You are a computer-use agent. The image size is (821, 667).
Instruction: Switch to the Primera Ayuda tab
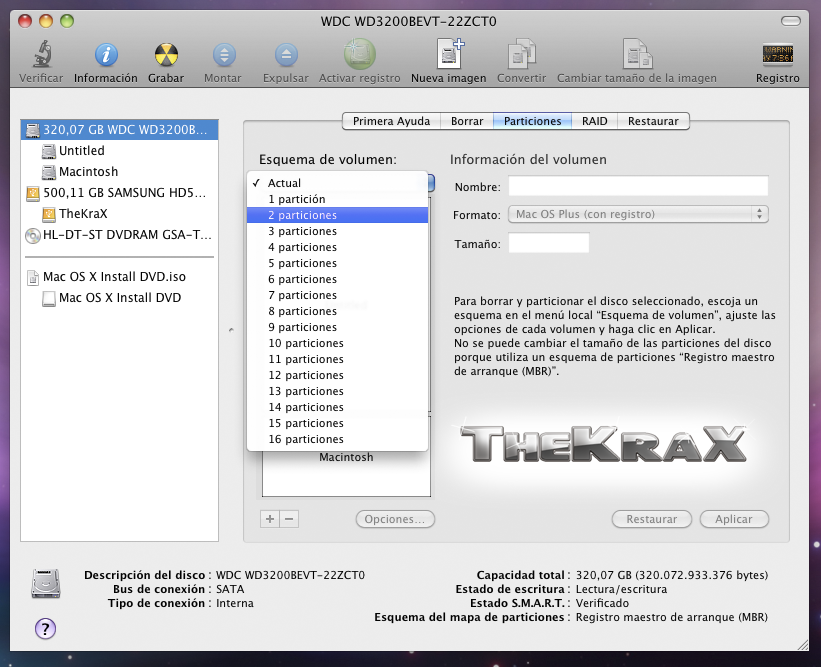point(391,121)
